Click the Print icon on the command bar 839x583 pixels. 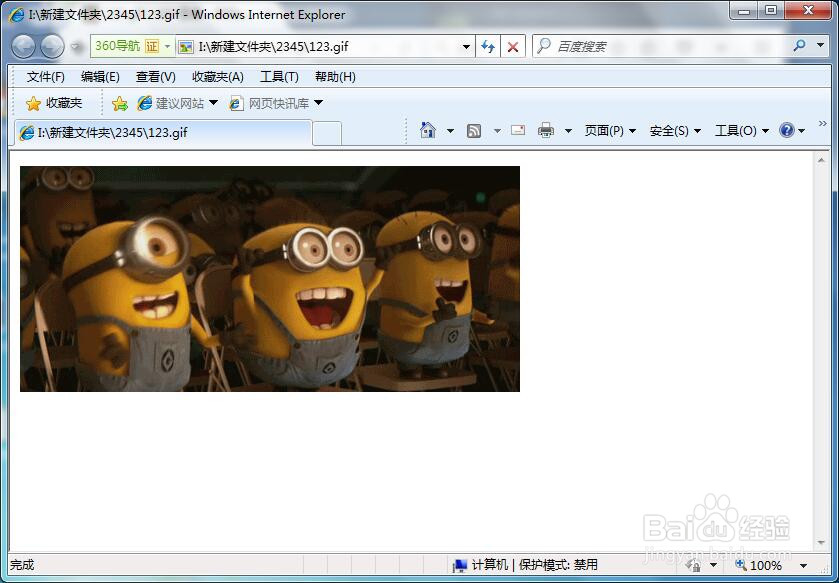pyautogui.click(x=545, y=130)
